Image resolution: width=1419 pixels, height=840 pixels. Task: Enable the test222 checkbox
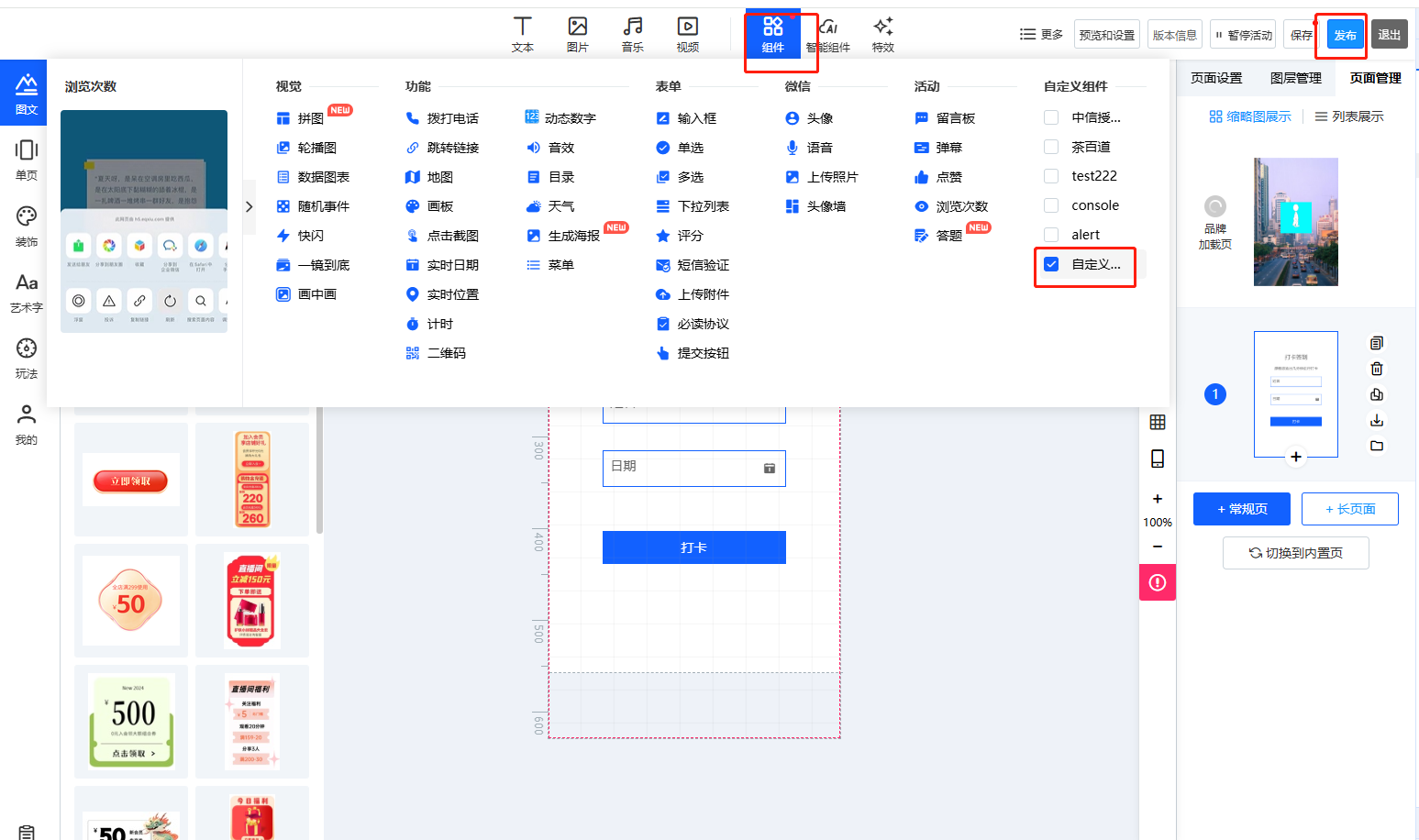click(1051, 176)
